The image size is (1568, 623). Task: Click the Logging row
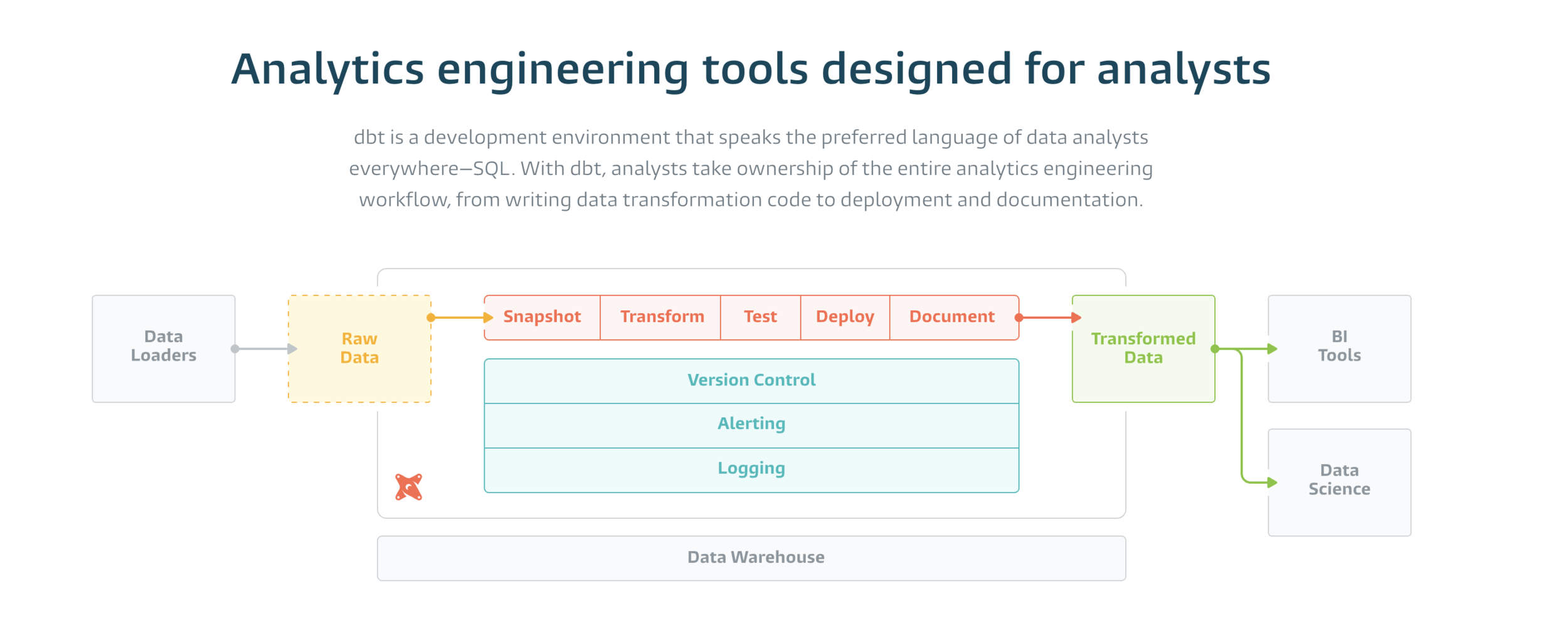(x=751, y=470)
